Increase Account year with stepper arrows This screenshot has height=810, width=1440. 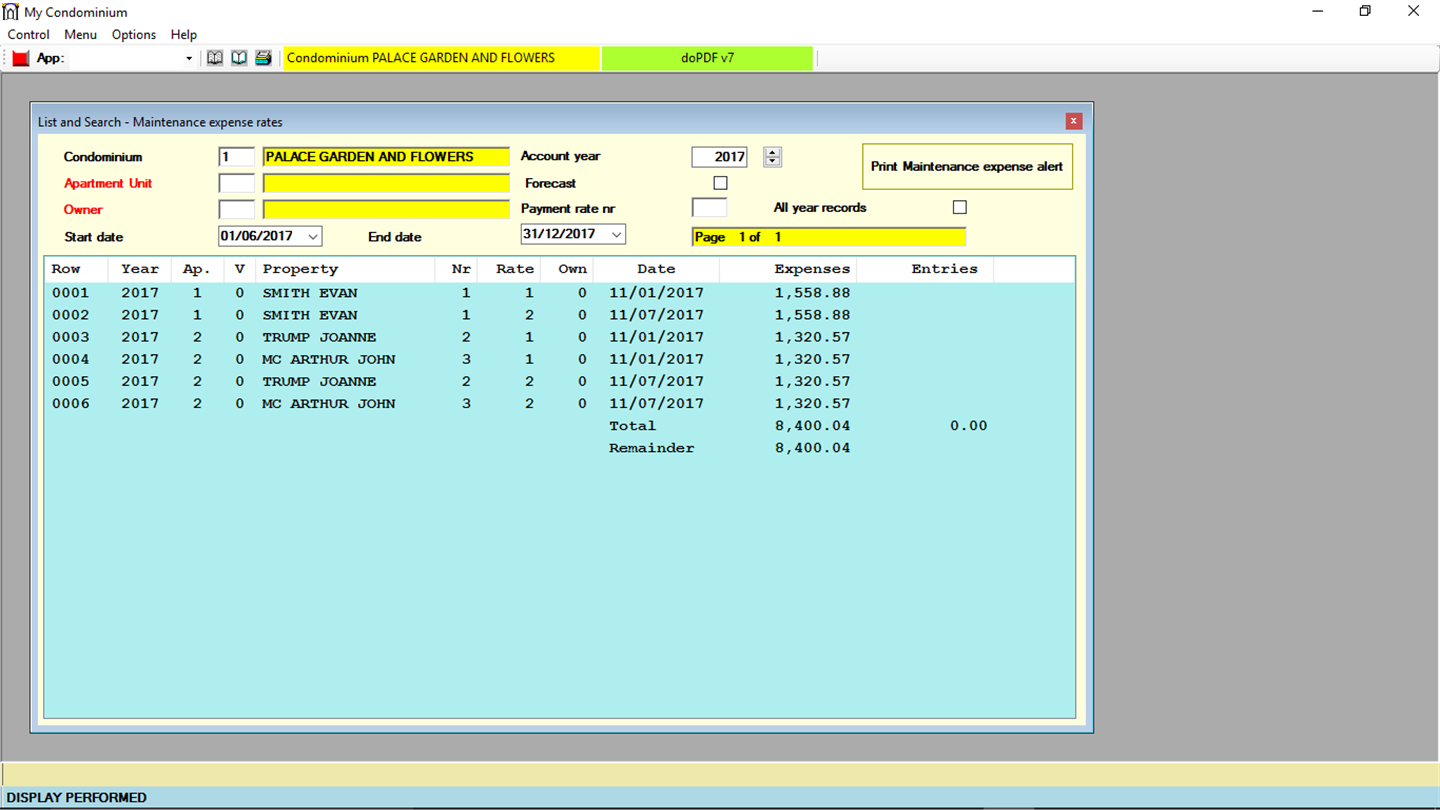[x=772, y=152]
